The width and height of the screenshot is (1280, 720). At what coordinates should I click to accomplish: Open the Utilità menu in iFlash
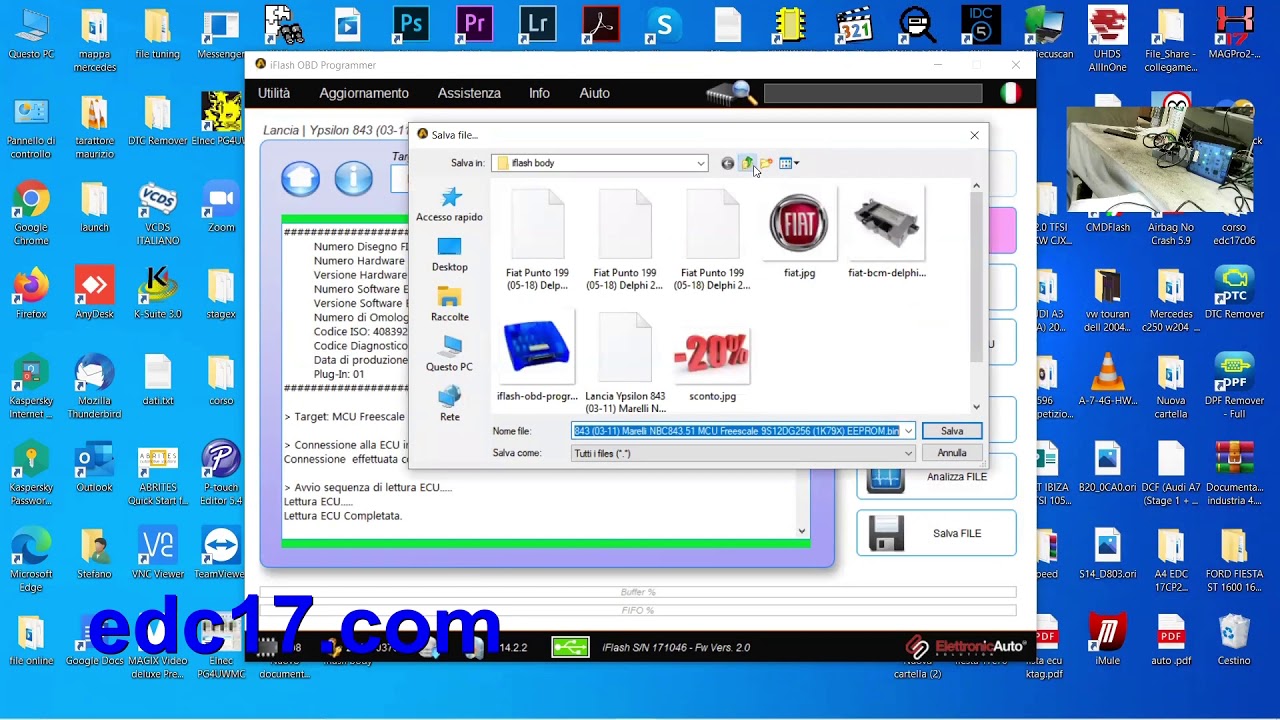(274, 93)
